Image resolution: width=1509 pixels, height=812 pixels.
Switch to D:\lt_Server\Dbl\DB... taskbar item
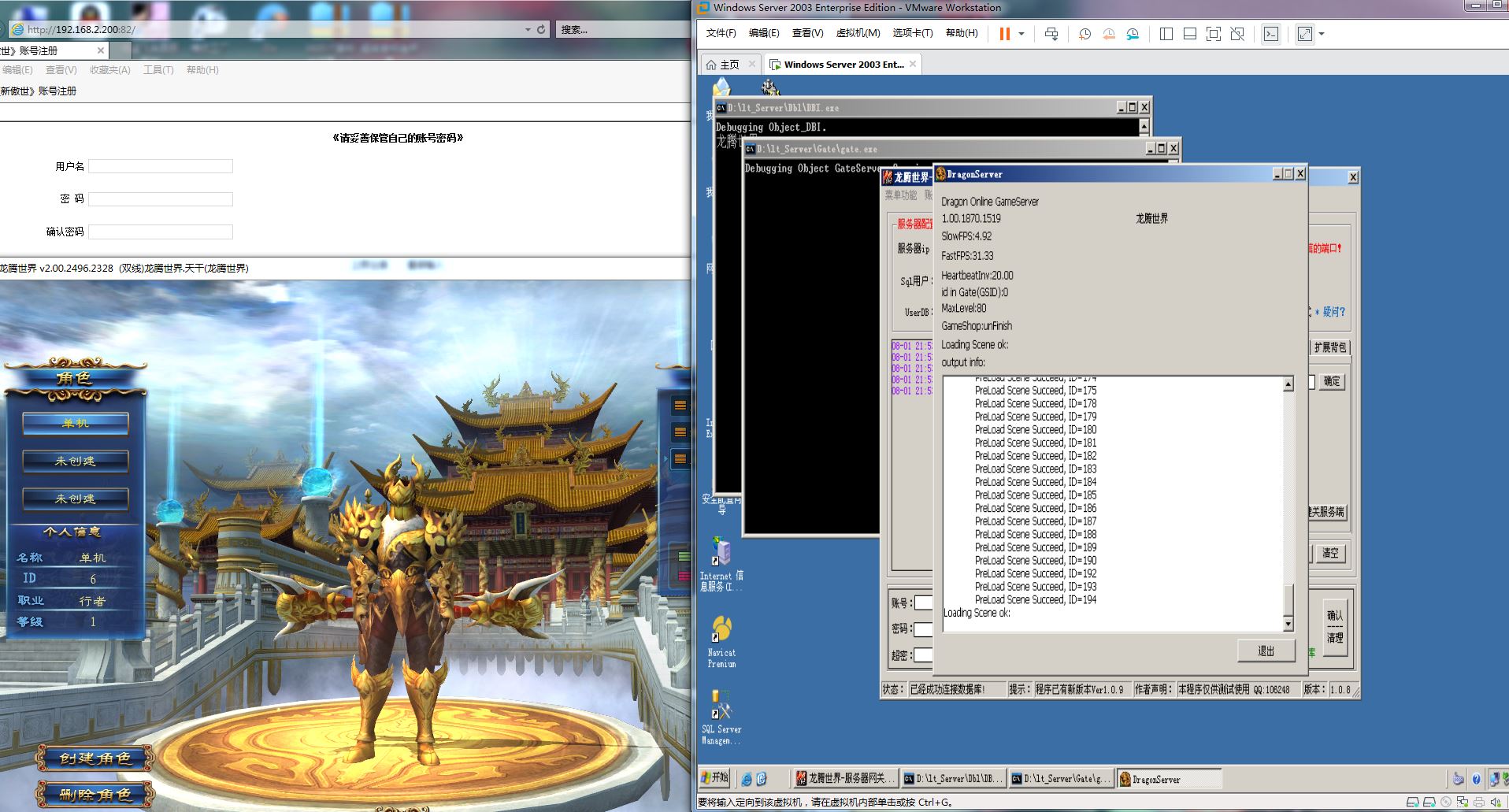pos(953,779)
